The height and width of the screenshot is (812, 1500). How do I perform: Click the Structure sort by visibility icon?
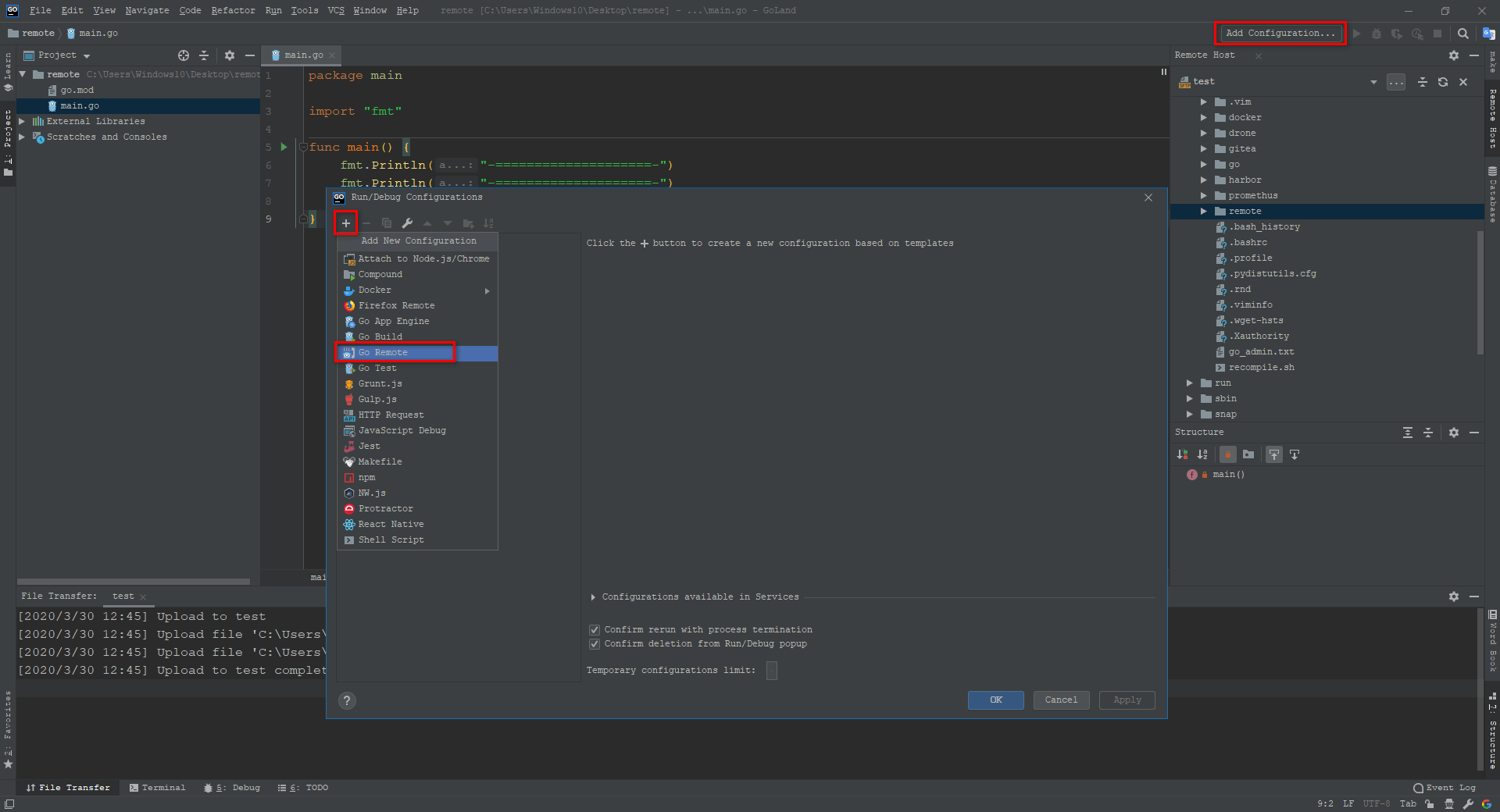[1183, 454]
